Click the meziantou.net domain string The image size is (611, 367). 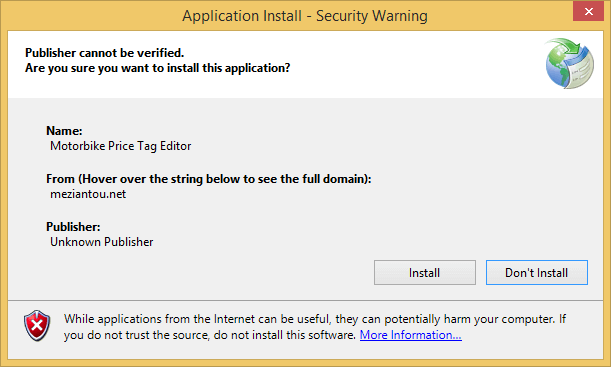[88, 194]
